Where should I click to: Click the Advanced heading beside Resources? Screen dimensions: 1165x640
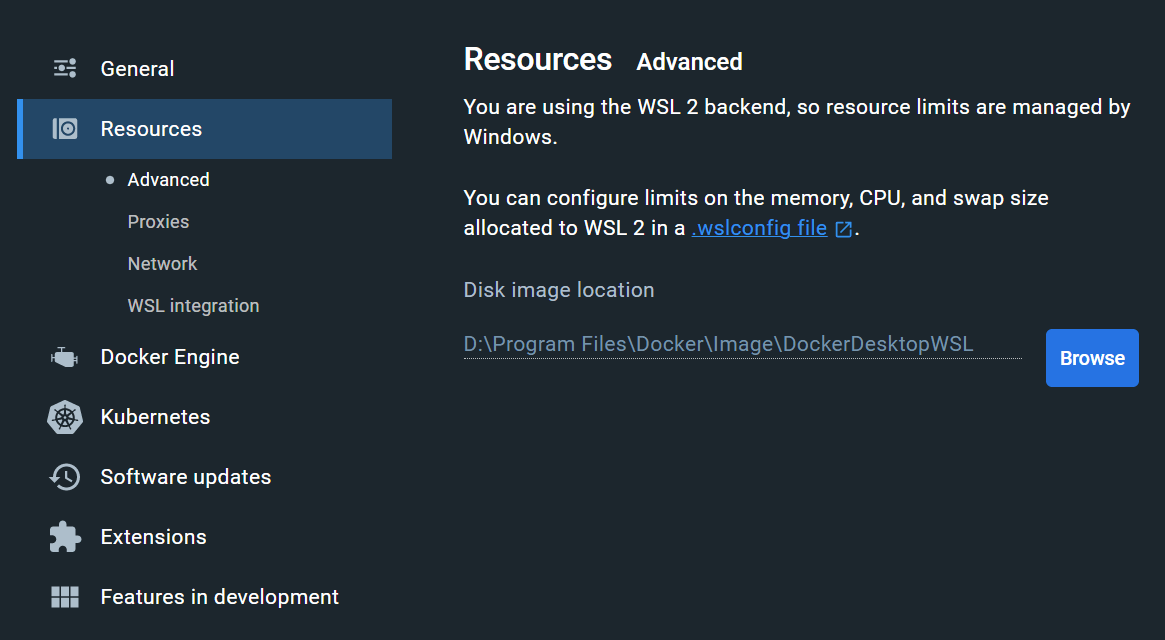(689, 62)
